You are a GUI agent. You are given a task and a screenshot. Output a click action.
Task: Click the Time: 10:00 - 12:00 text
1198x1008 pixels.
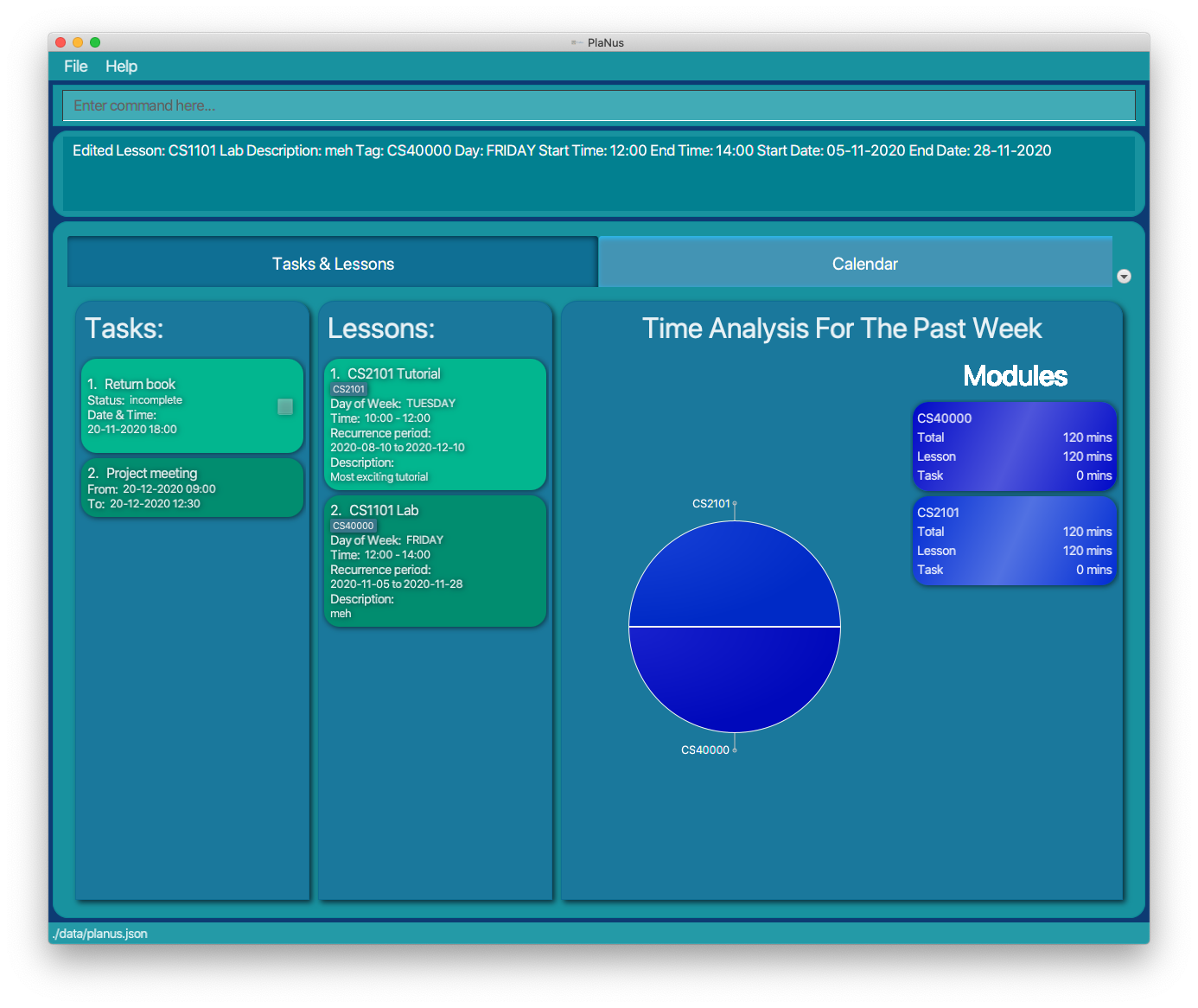[x=380, y=418]
